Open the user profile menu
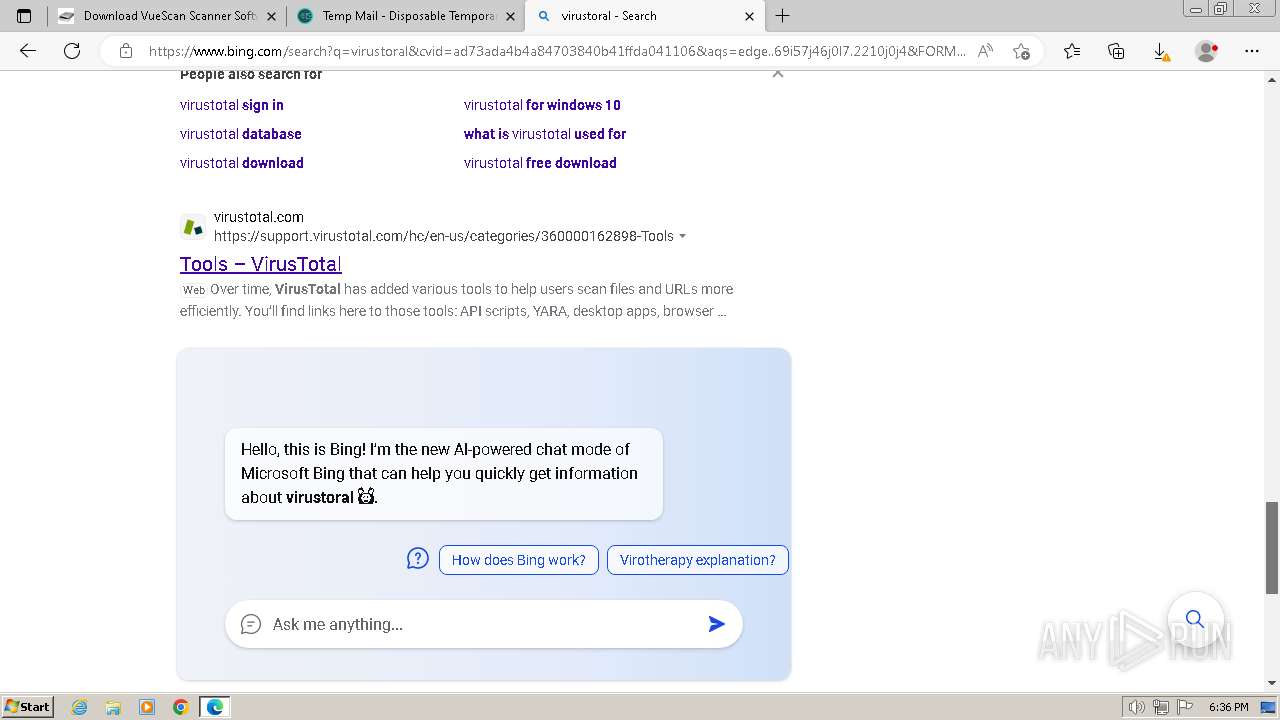 point(1207,51)
